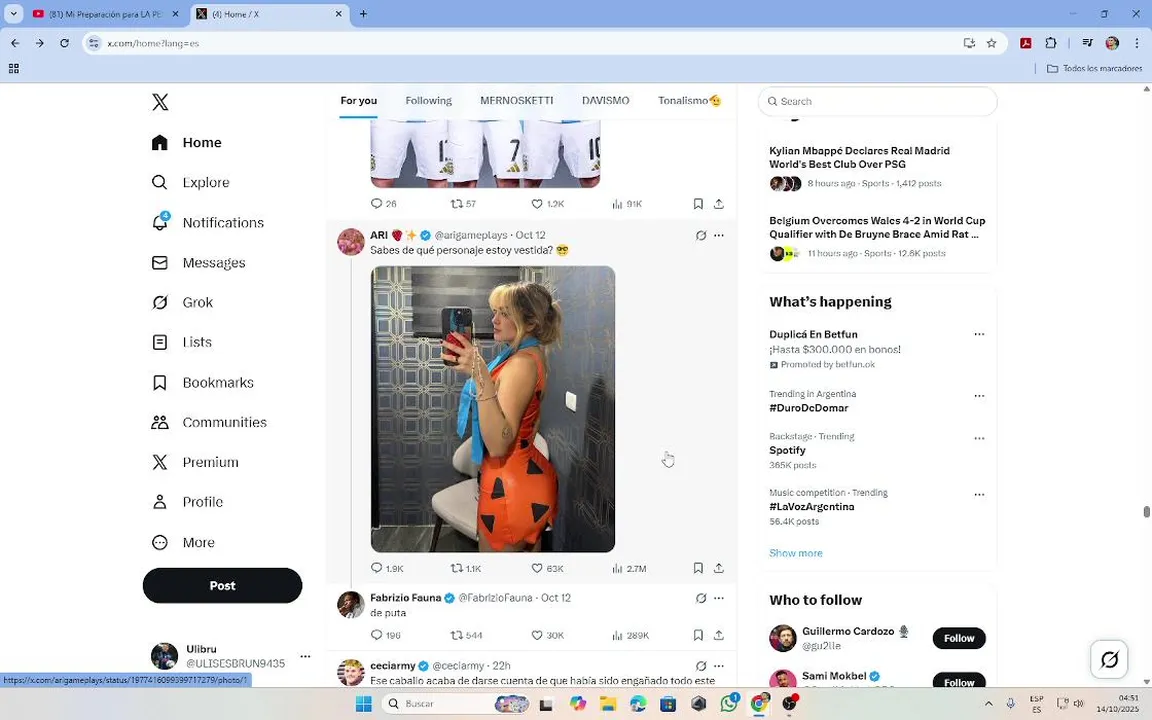Switch to the Following tab
Screen dimensions: 1152x720
pyautogui.click(x=428, y=101)
